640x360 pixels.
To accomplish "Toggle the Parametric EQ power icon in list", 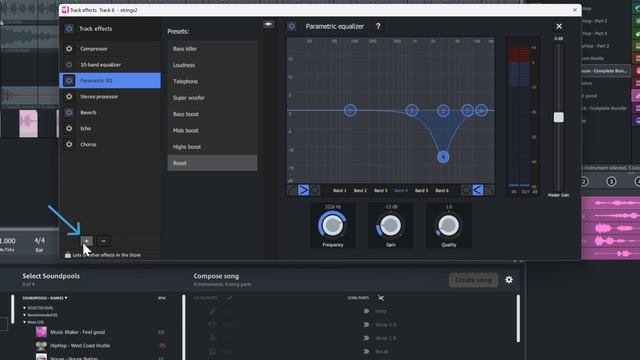I will (x=69, y=80).
